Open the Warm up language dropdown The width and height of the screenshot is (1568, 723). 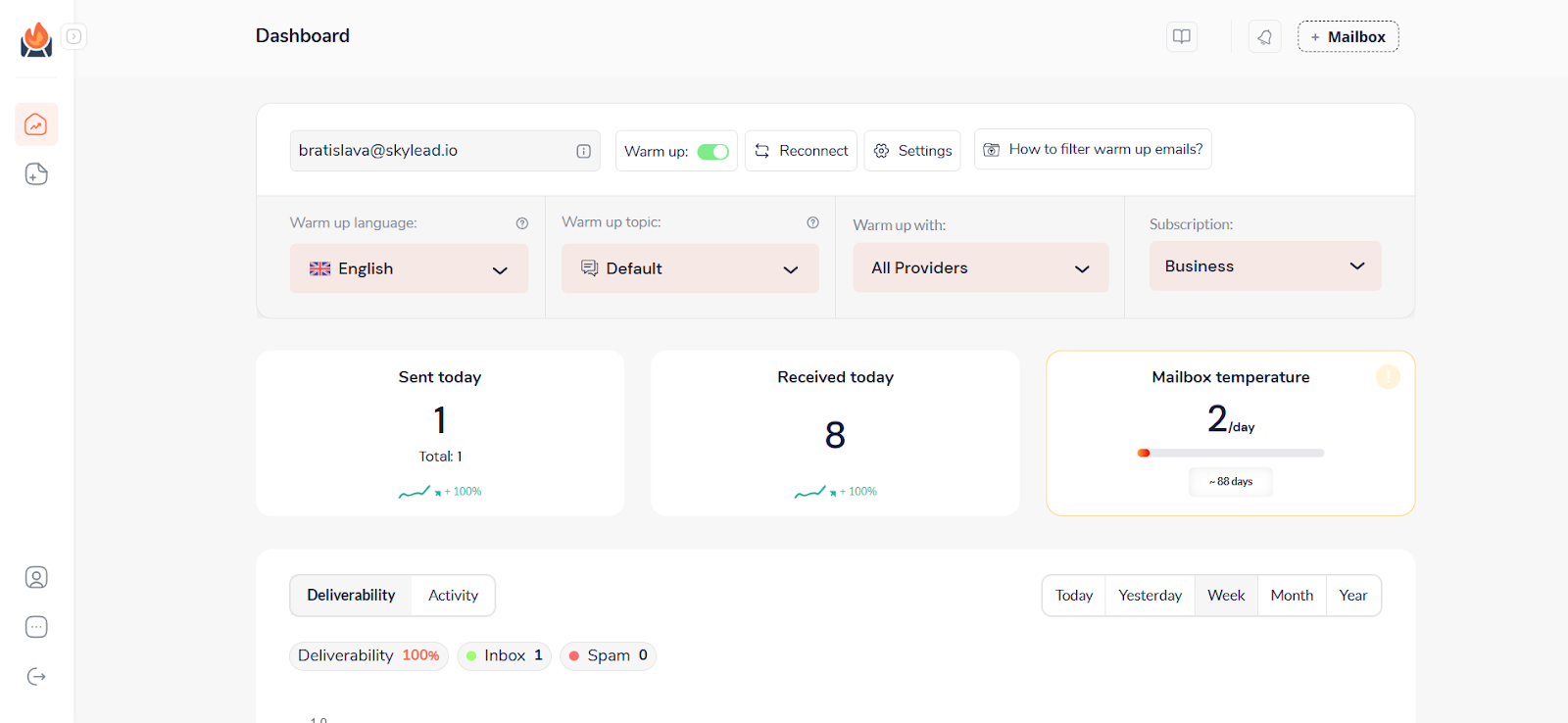[x=409, y=268]
